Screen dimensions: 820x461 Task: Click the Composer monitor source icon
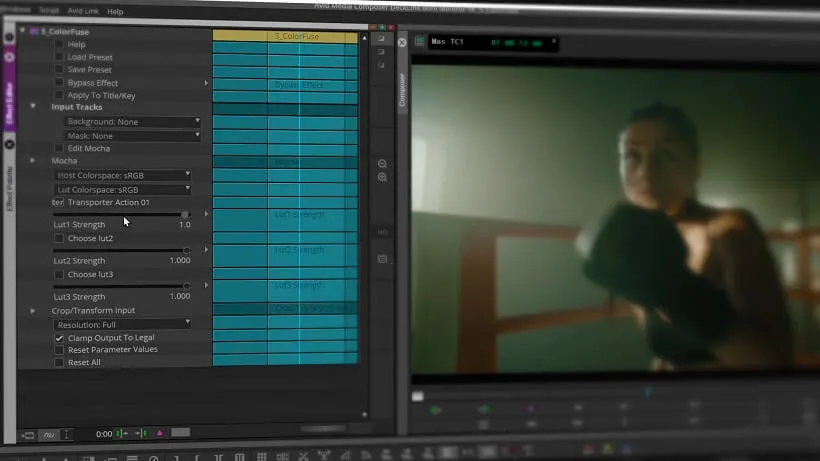click(419, 41)
